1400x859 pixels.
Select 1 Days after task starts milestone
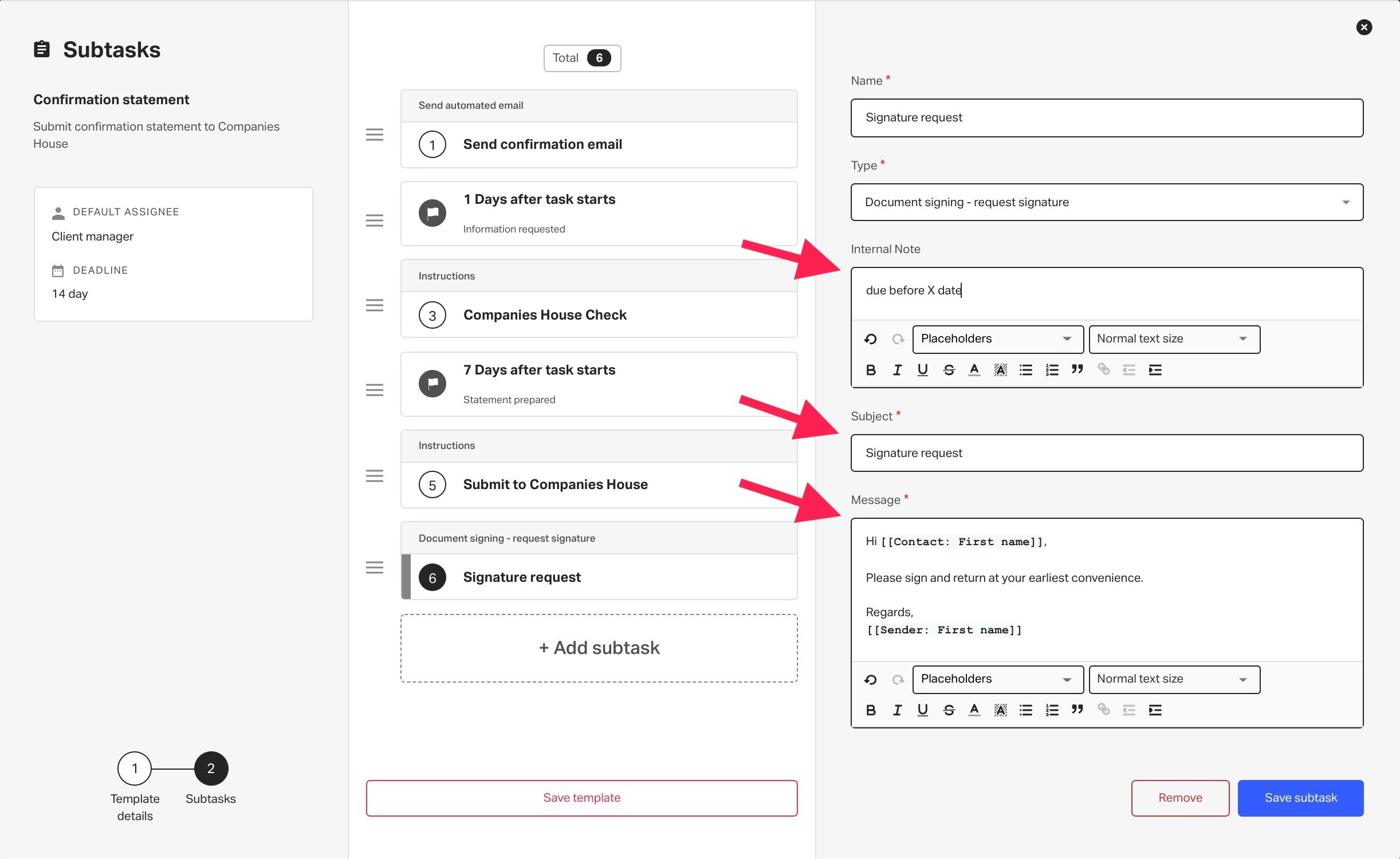[x=599, y=214]
